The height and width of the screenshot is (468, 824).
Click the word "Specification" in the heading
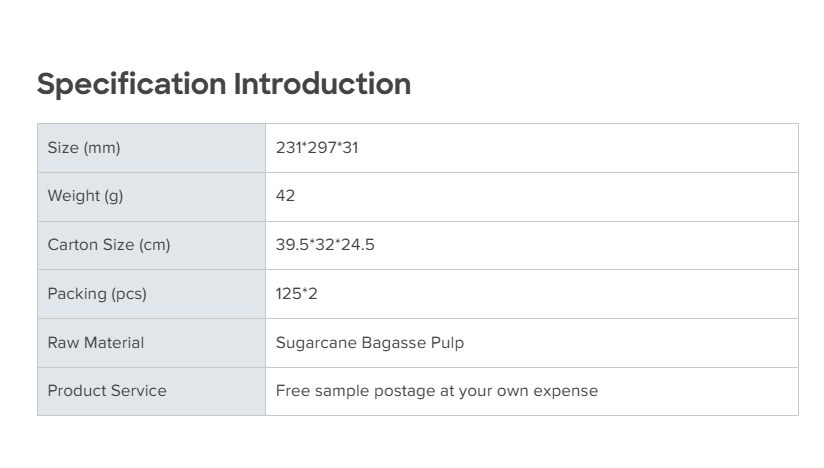pos(131,84)
